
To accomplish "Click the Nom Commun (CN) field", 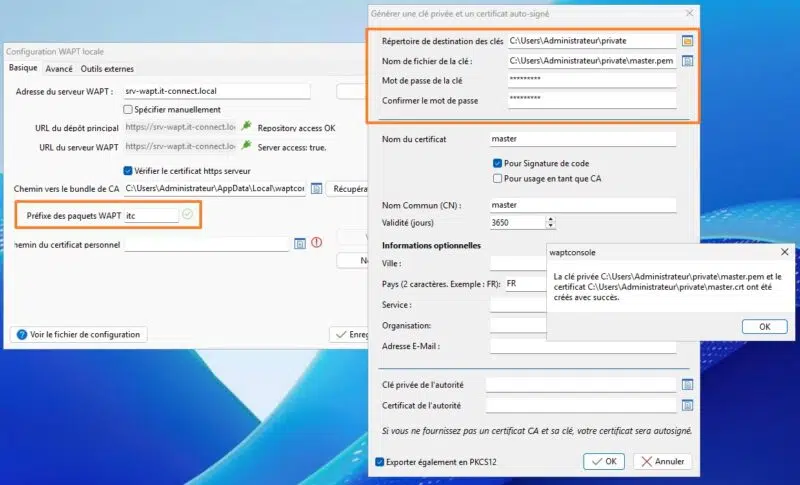I will (x=583, y=205).
